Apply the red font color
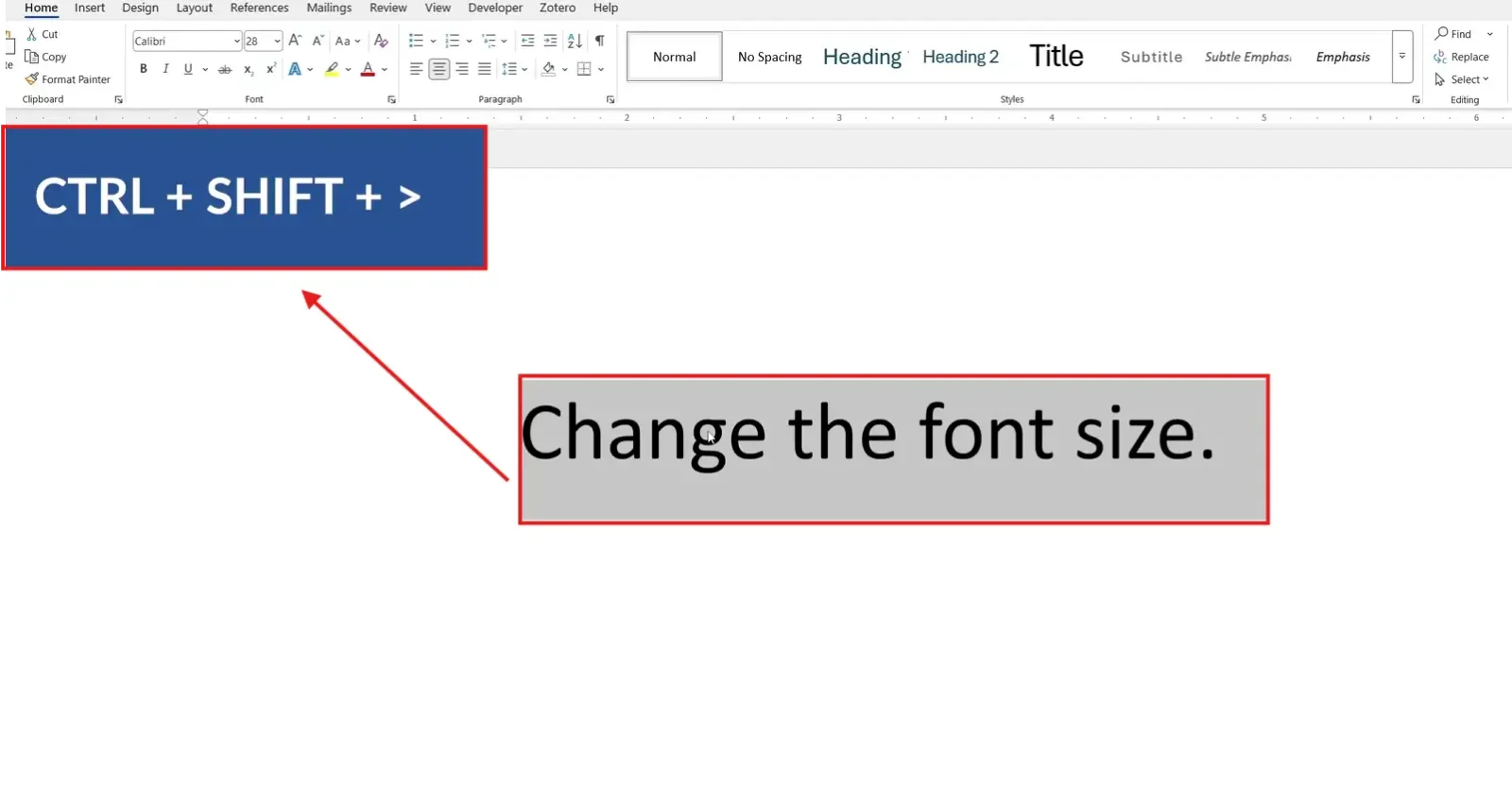The height and width of the screenshot is (789, 1512). coord(369,69)
